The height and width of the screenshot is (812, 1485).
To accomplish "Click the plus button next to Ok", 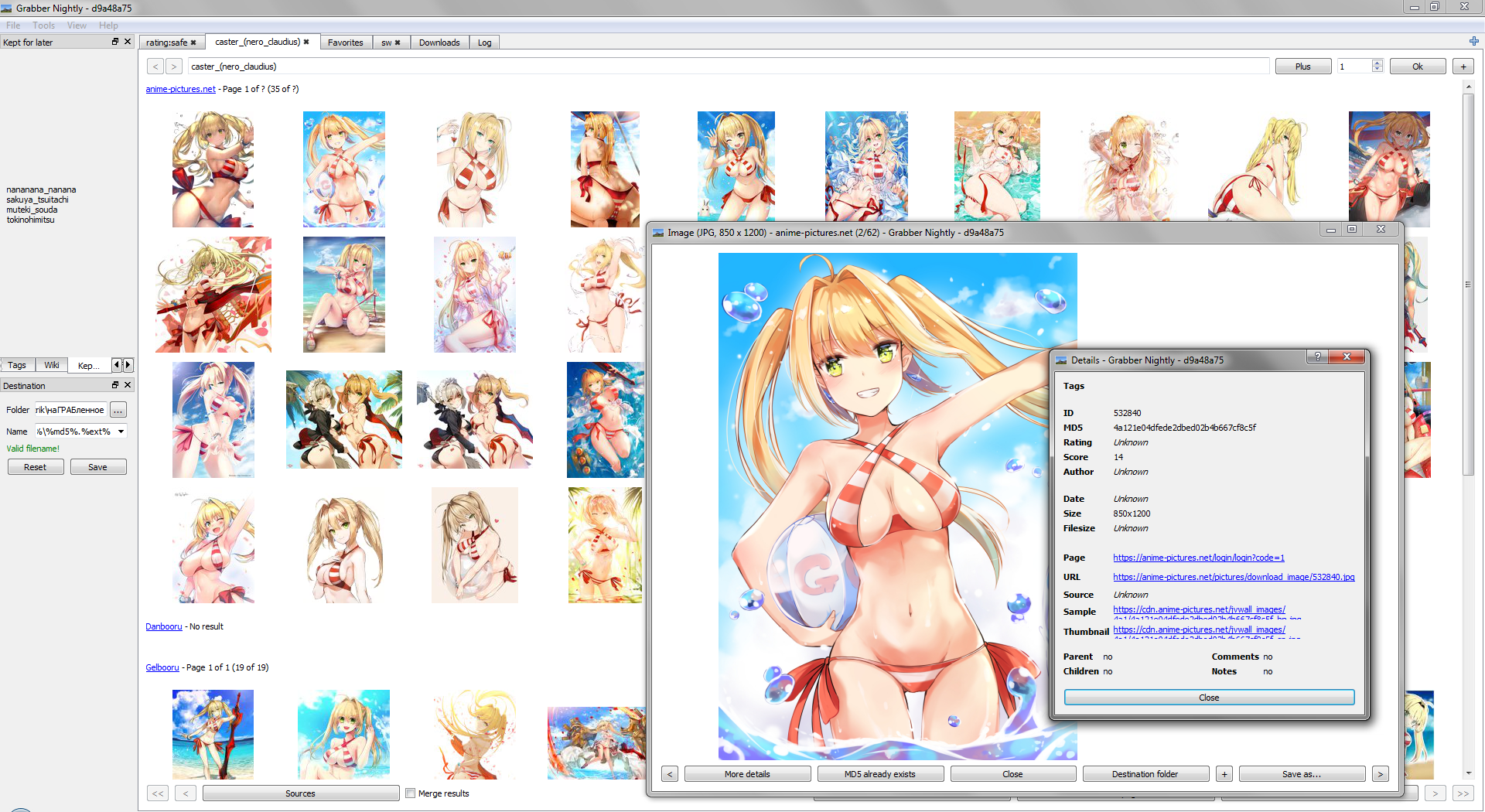I will point(1463,67).
